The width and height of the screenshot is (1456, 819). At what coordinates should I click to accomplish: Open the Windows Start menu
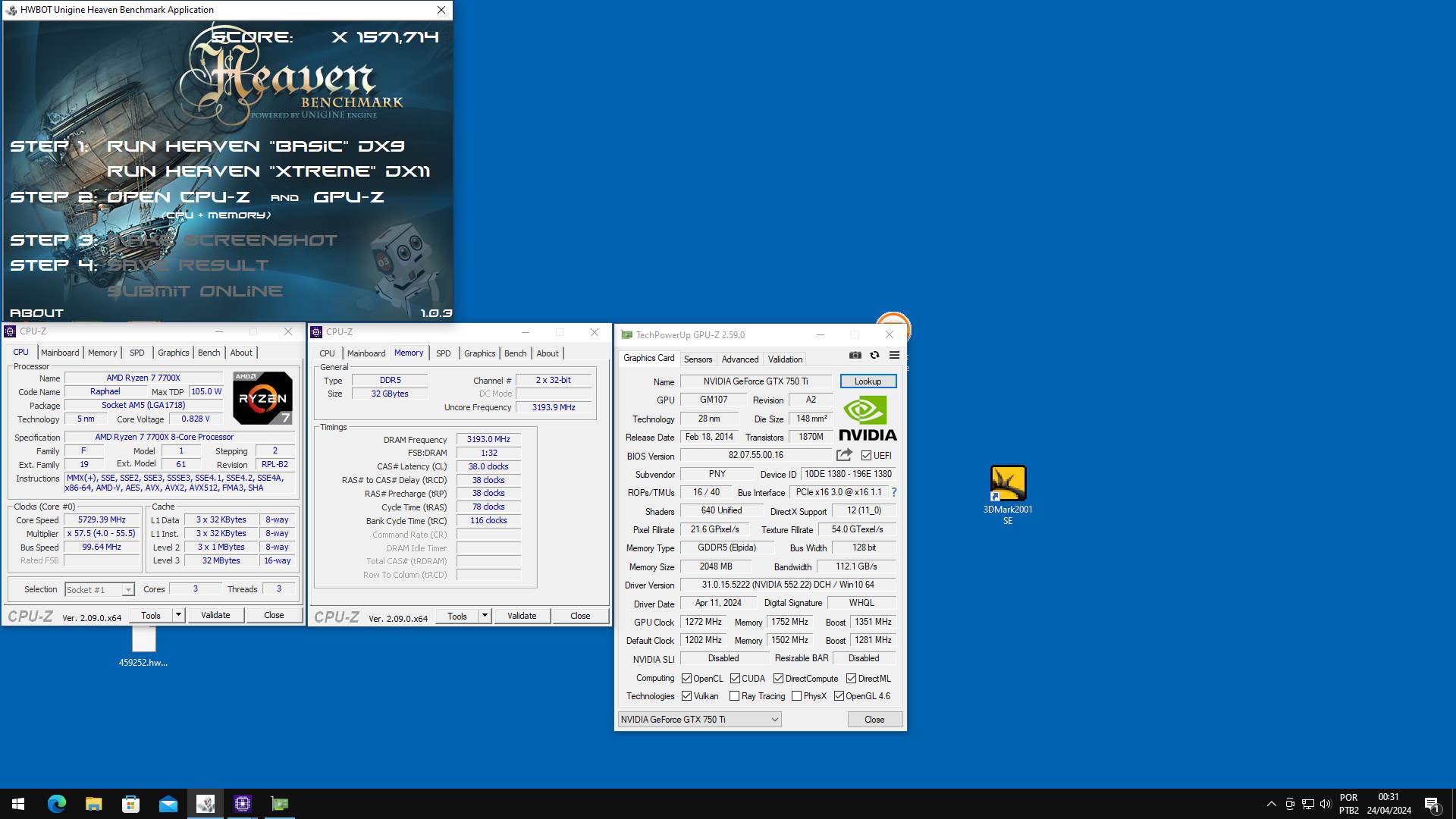point(18,804)
